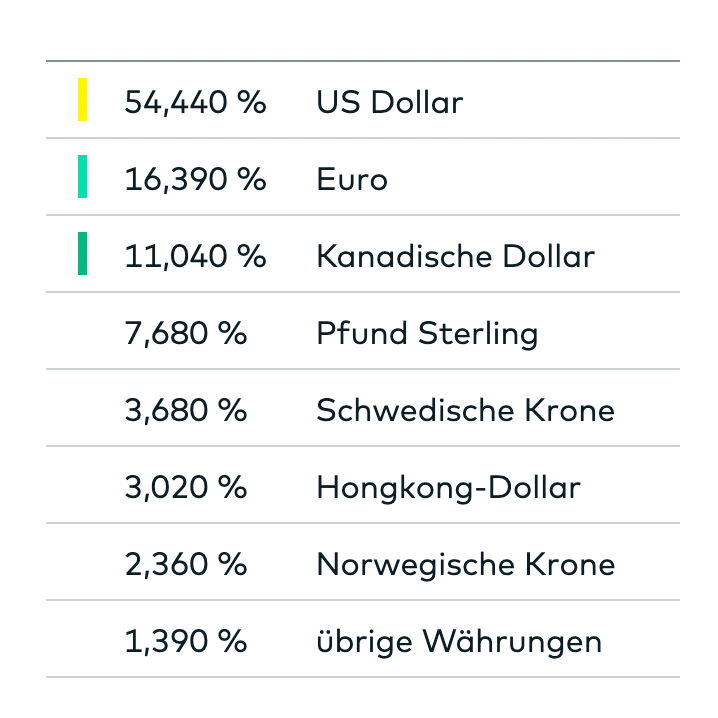
Task: Click the turquoise Euro color marker
Action: tap(82, 177)
